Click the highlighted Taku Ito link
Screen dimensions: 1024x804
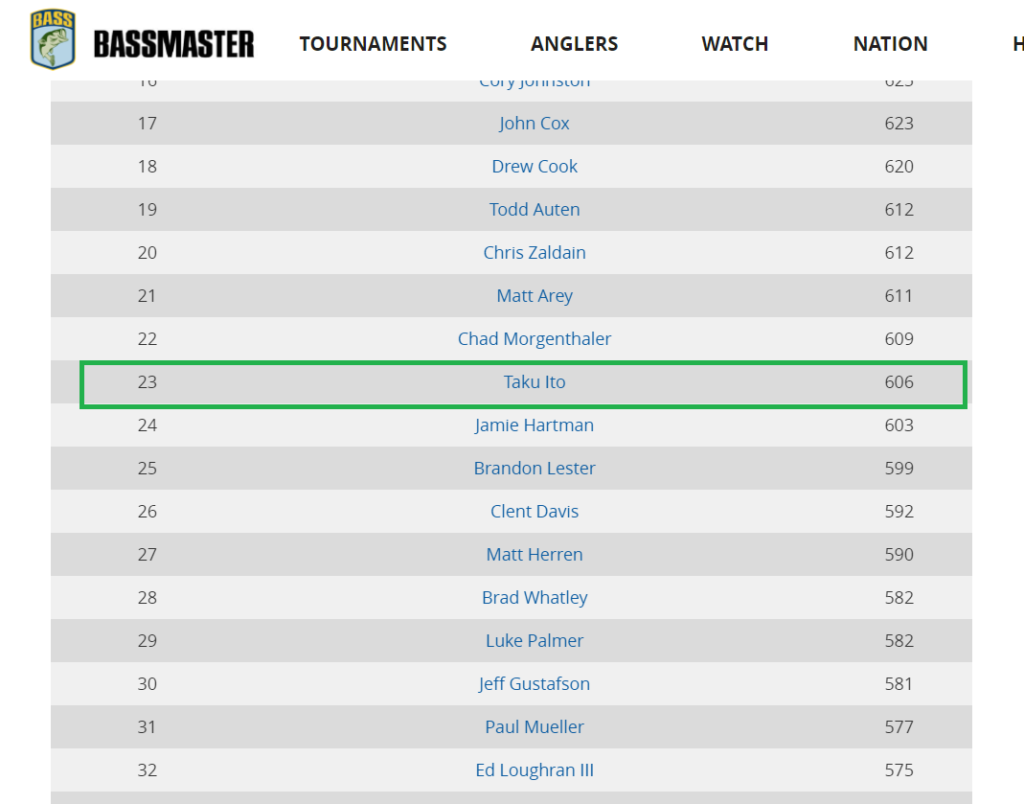[x=534, y=381]
